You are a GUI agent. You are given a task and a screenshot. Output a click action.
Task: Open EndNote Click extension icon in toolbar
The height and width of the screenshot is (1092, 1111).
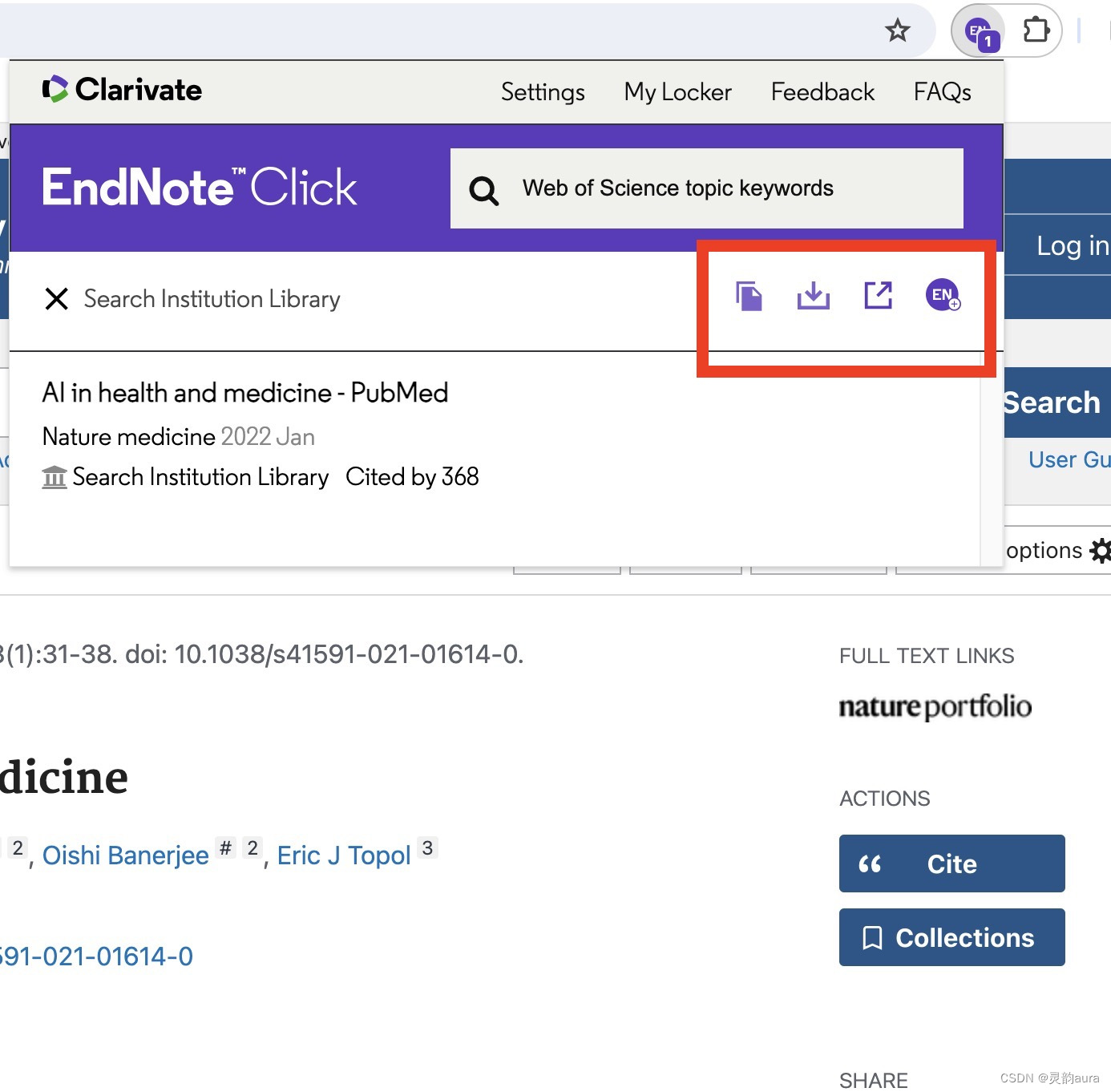click(x=980, y=32)
